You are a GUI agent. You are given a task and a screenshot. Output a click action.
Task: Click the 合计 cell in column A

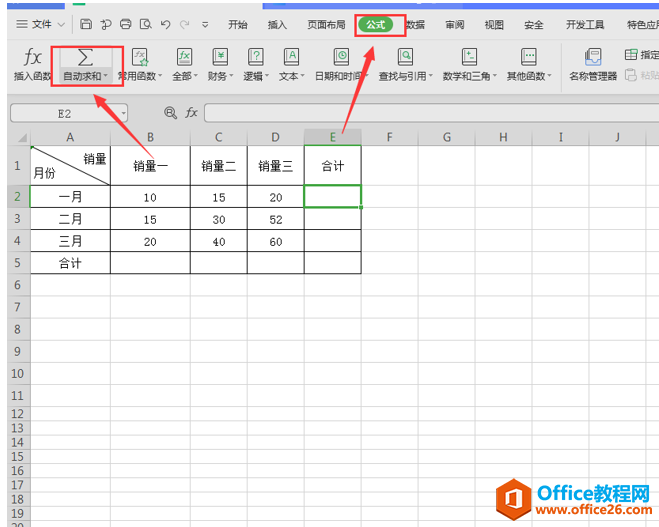coord(70,263)
